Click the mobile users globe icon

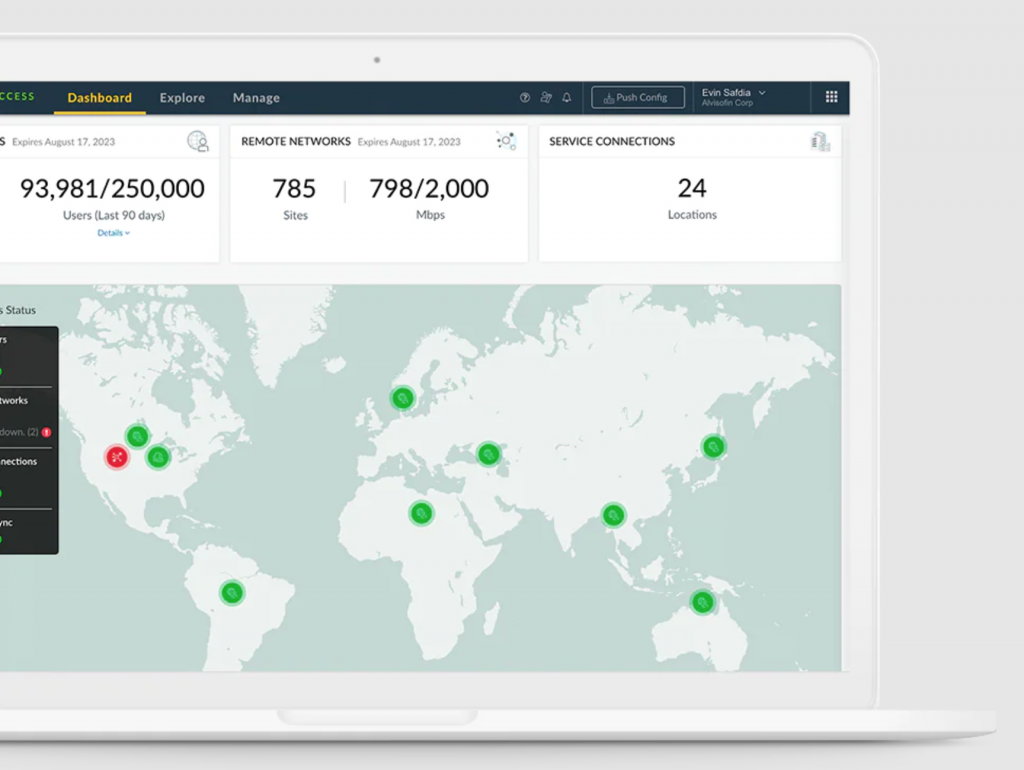[x=198, y=142]
